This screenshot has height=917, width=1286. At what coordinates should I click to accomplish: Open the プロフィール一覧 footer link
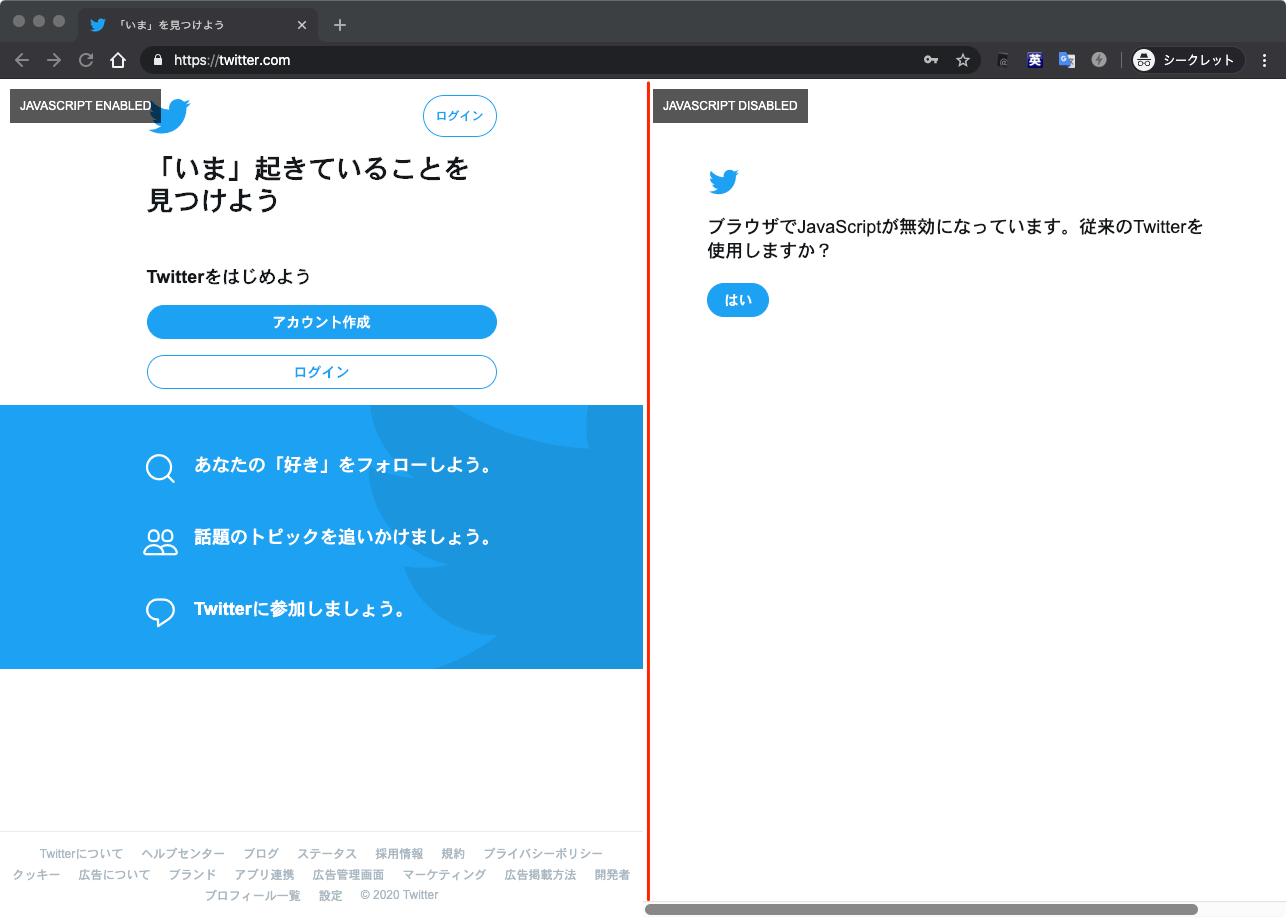[x=252, y=896]
